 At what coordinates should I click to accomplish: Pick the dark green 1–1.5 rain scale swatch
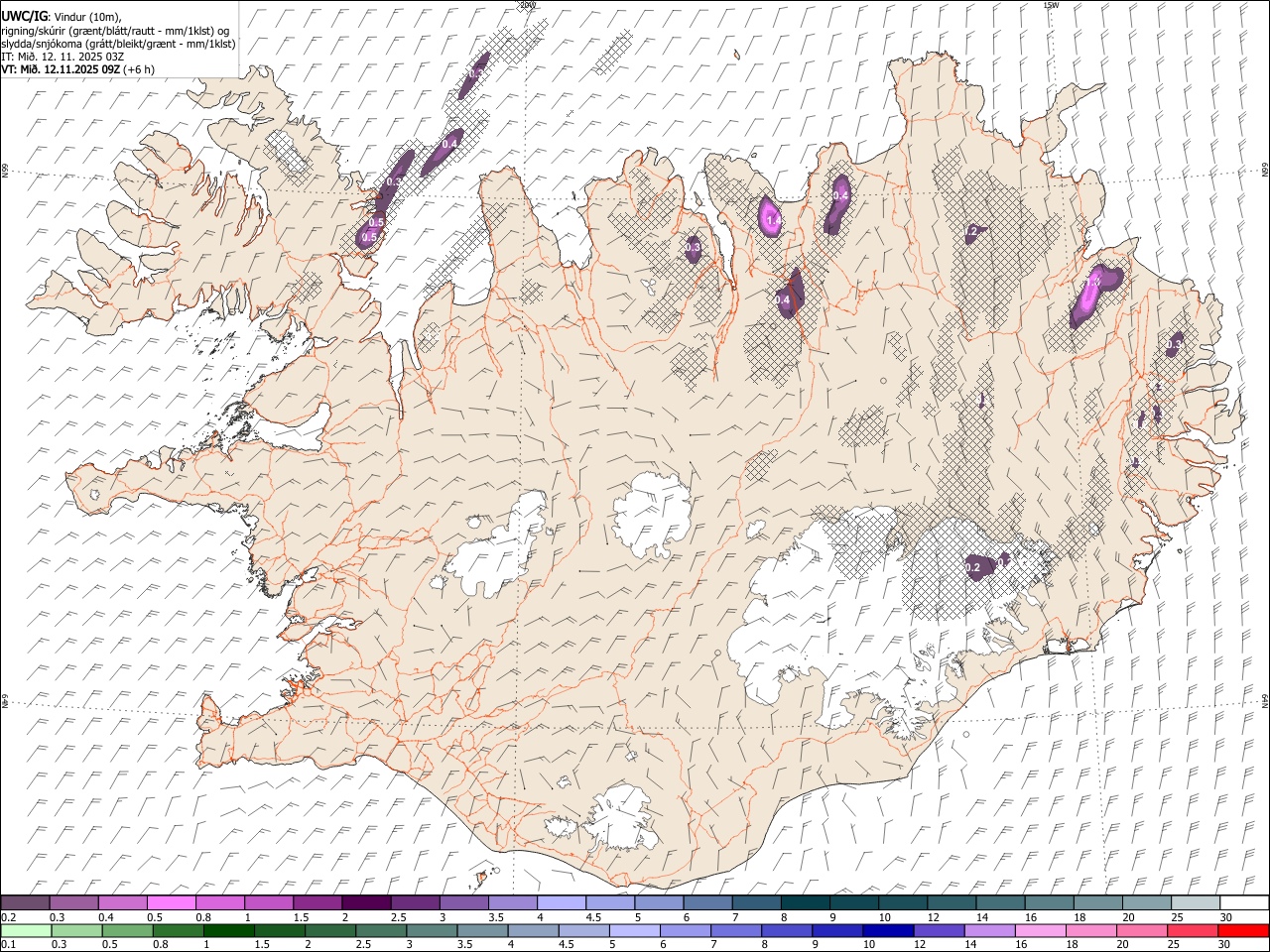228,930
